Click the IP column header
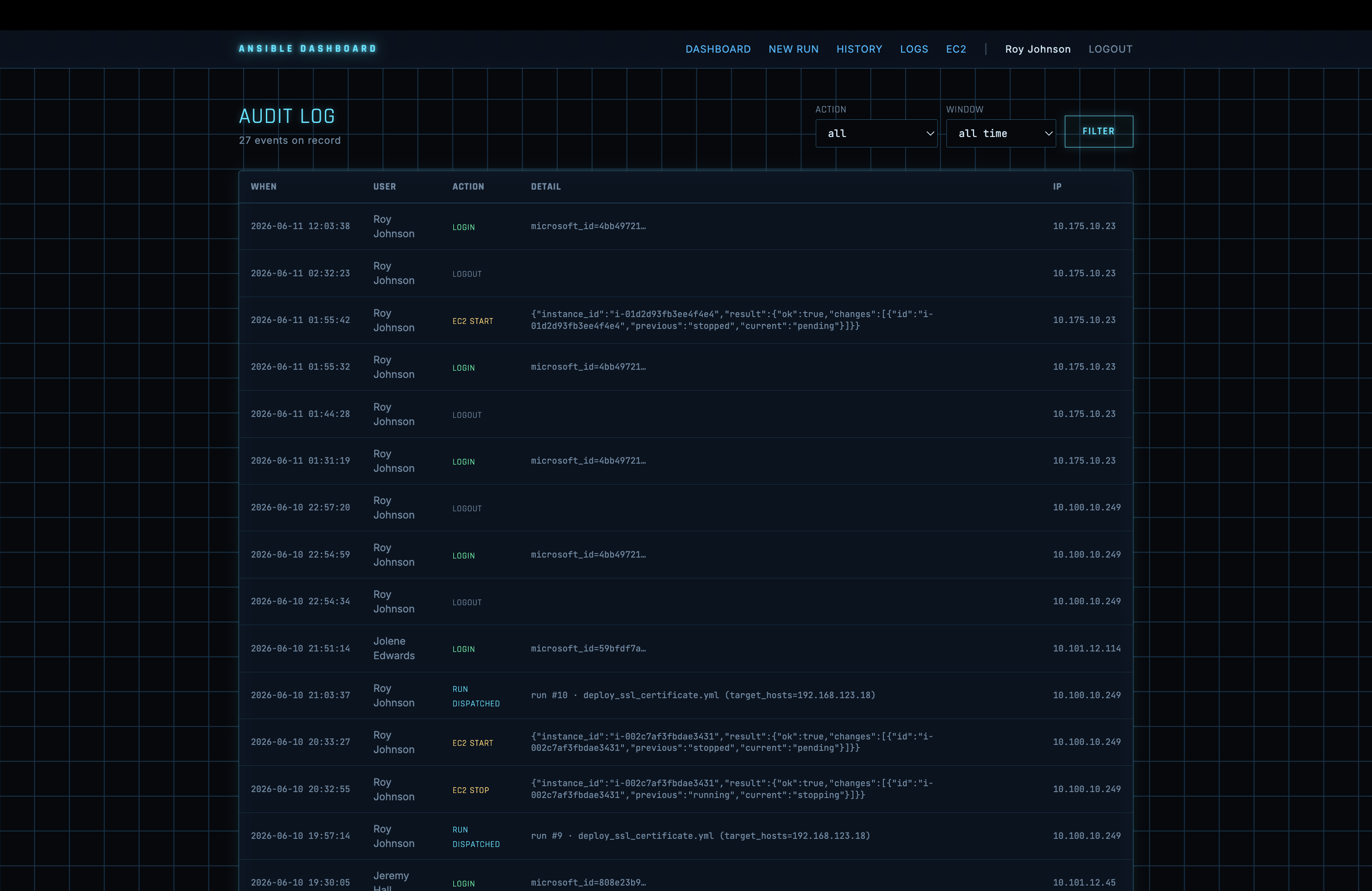The height and width of the screenshot is (891, 1372). pos(1057,187)
